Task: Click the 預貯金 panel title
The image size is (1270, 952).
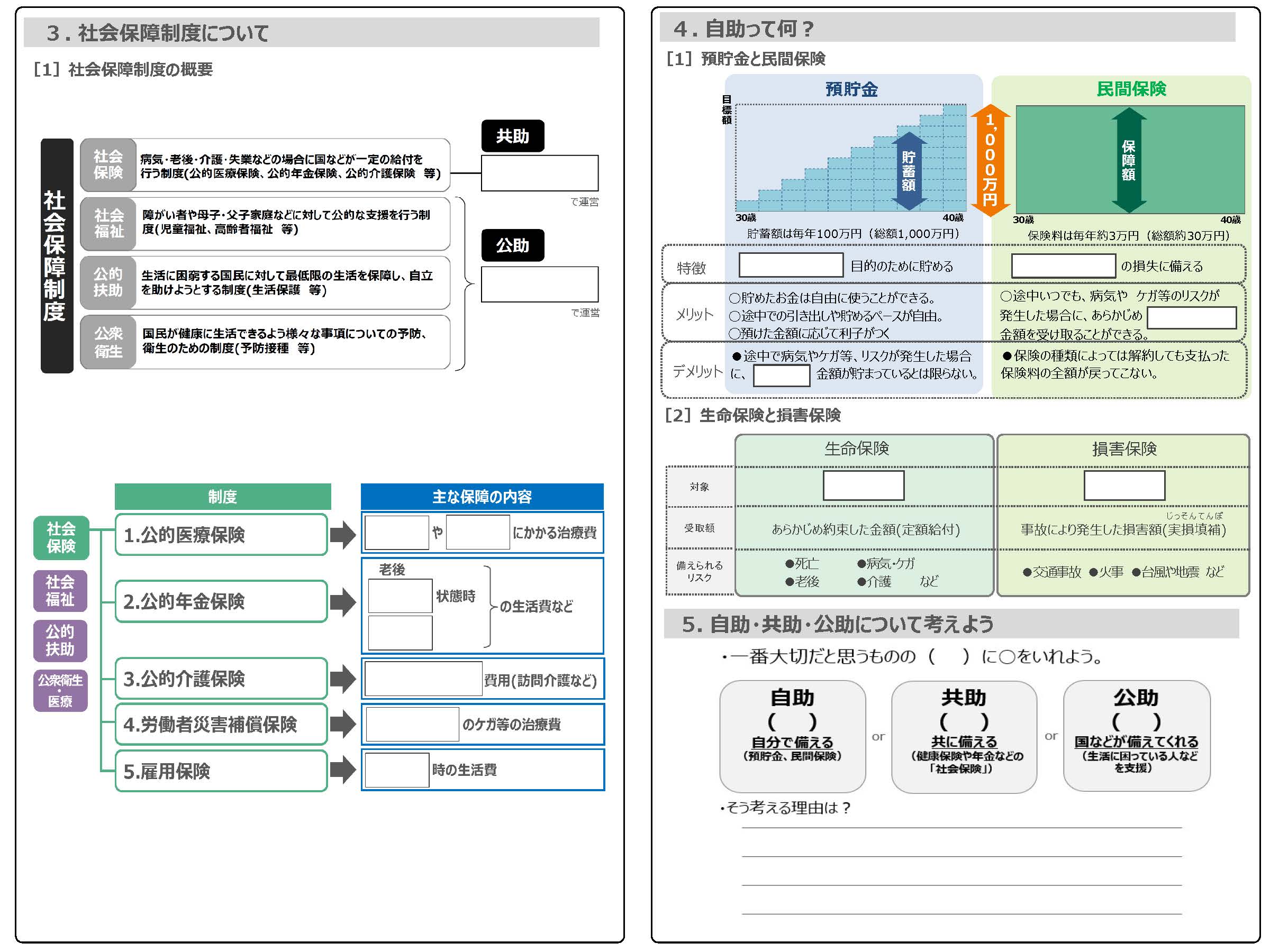Action: point(851,89)
